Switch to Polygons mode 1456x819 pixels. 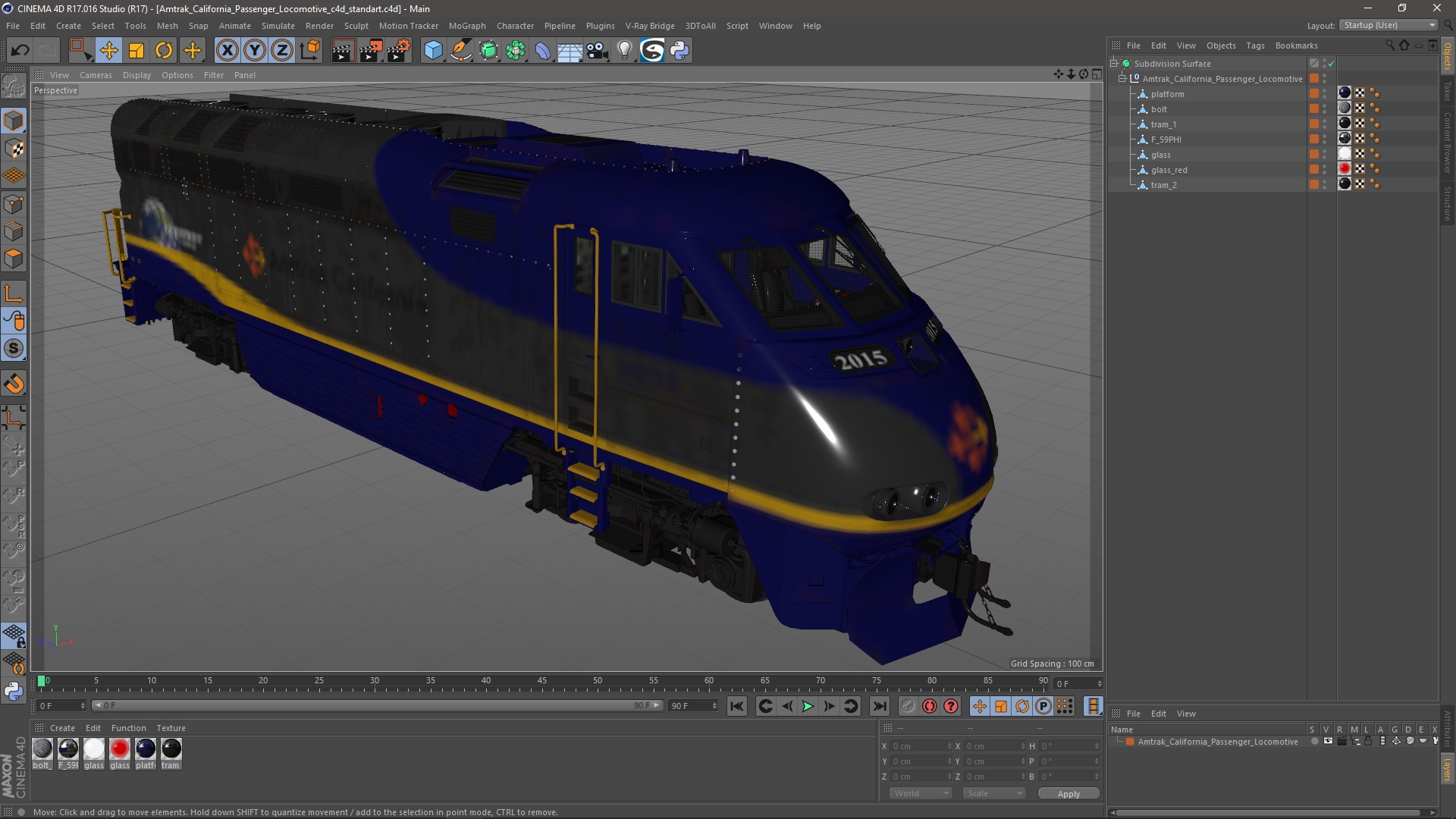tap(14, 259)
